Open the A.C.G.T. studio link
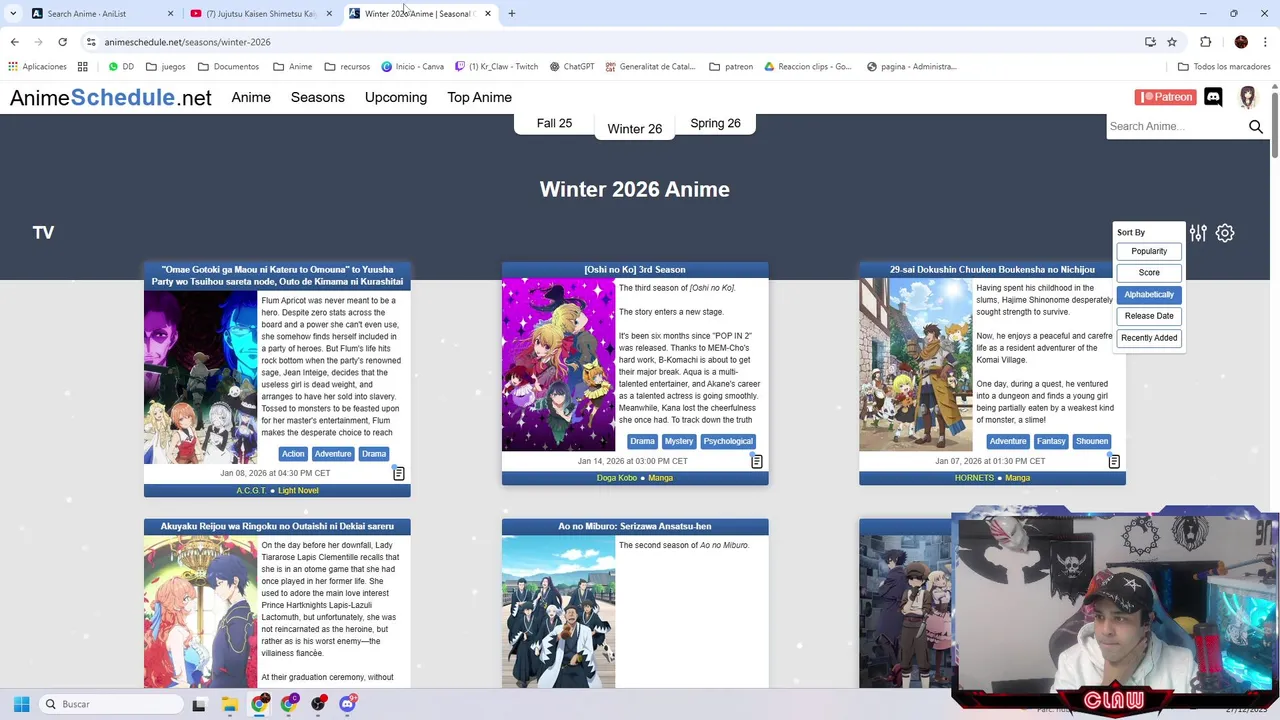The width and height of the screenshot is (1280, 720). pos(251,491)
